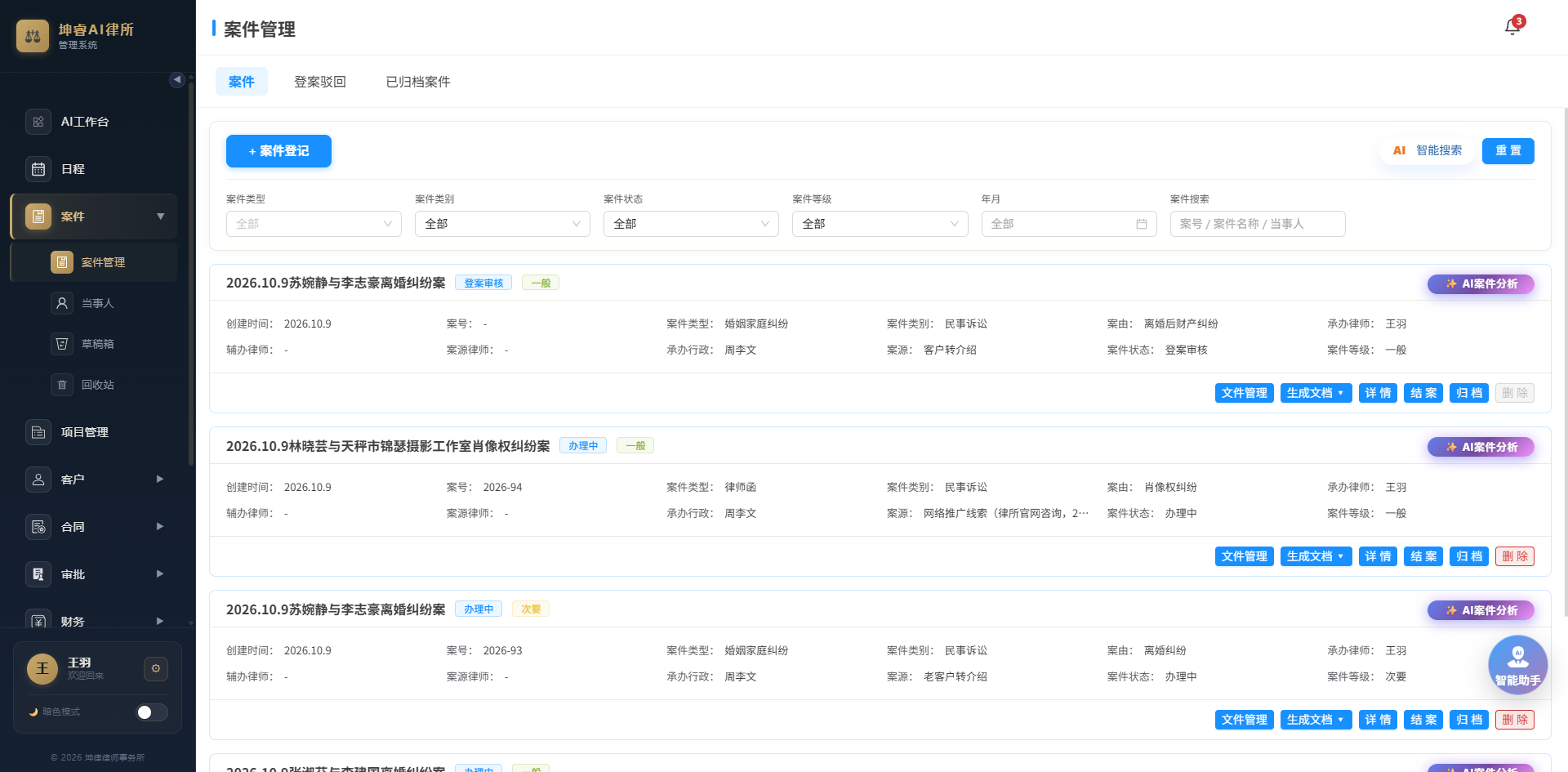The image size is (1568, 772).
Task: Toggle the 暗色模式 dark mode switch
Action: tap(152, 712)
